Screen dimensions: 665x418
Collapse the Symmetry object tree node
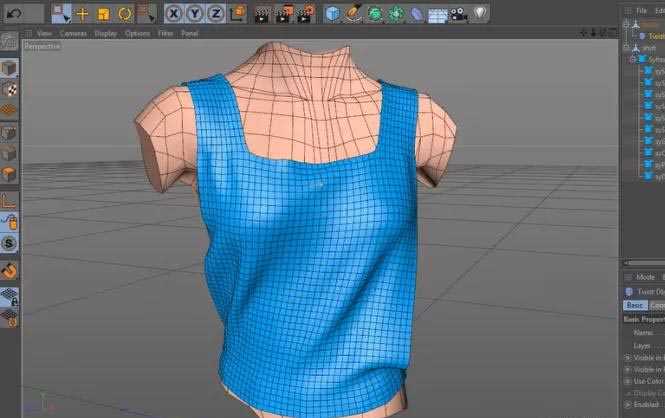click(632, 59)
